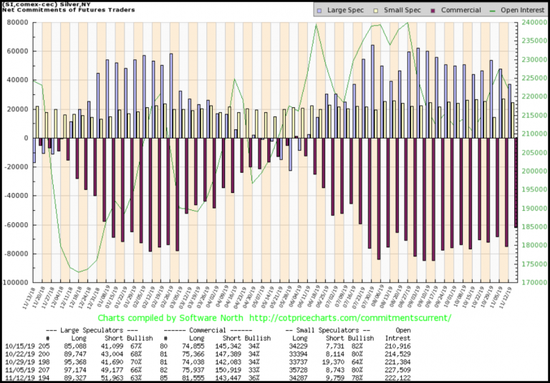Click the Small Spec yellow legend swatch
Viewport: 550px width, 383px height.
click(376, 10)
